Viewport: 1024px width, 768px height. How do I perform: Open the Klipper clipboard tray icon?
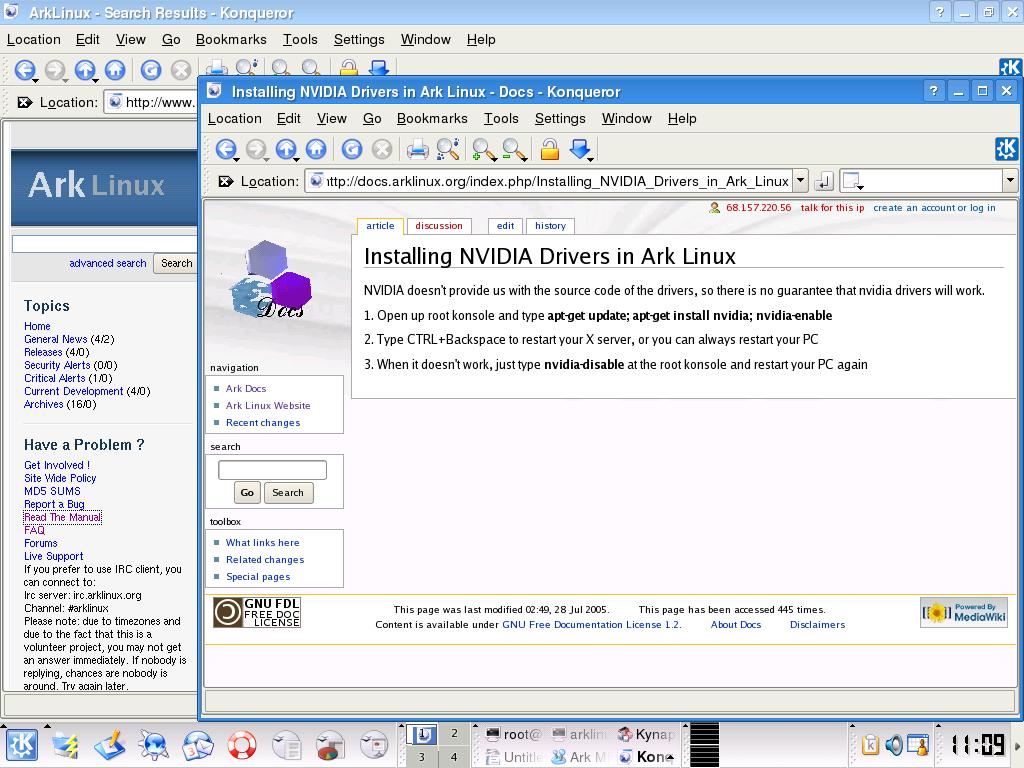click(870, 745)
